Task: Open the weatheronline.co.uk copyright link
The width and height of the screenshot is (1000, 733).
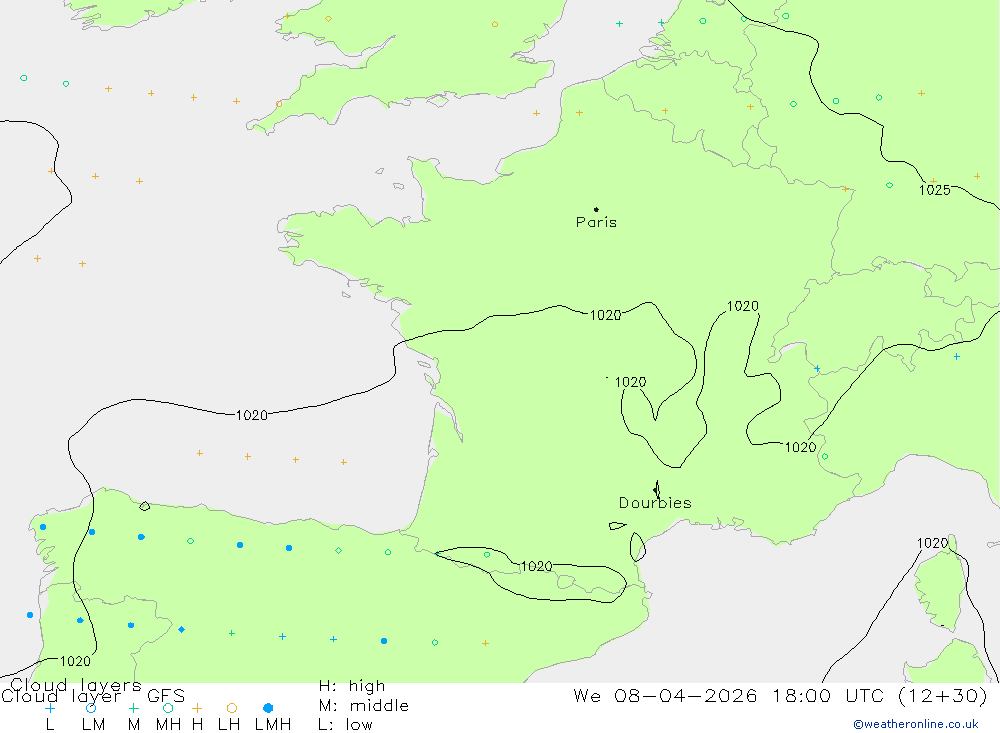Action: pos(916,724)
